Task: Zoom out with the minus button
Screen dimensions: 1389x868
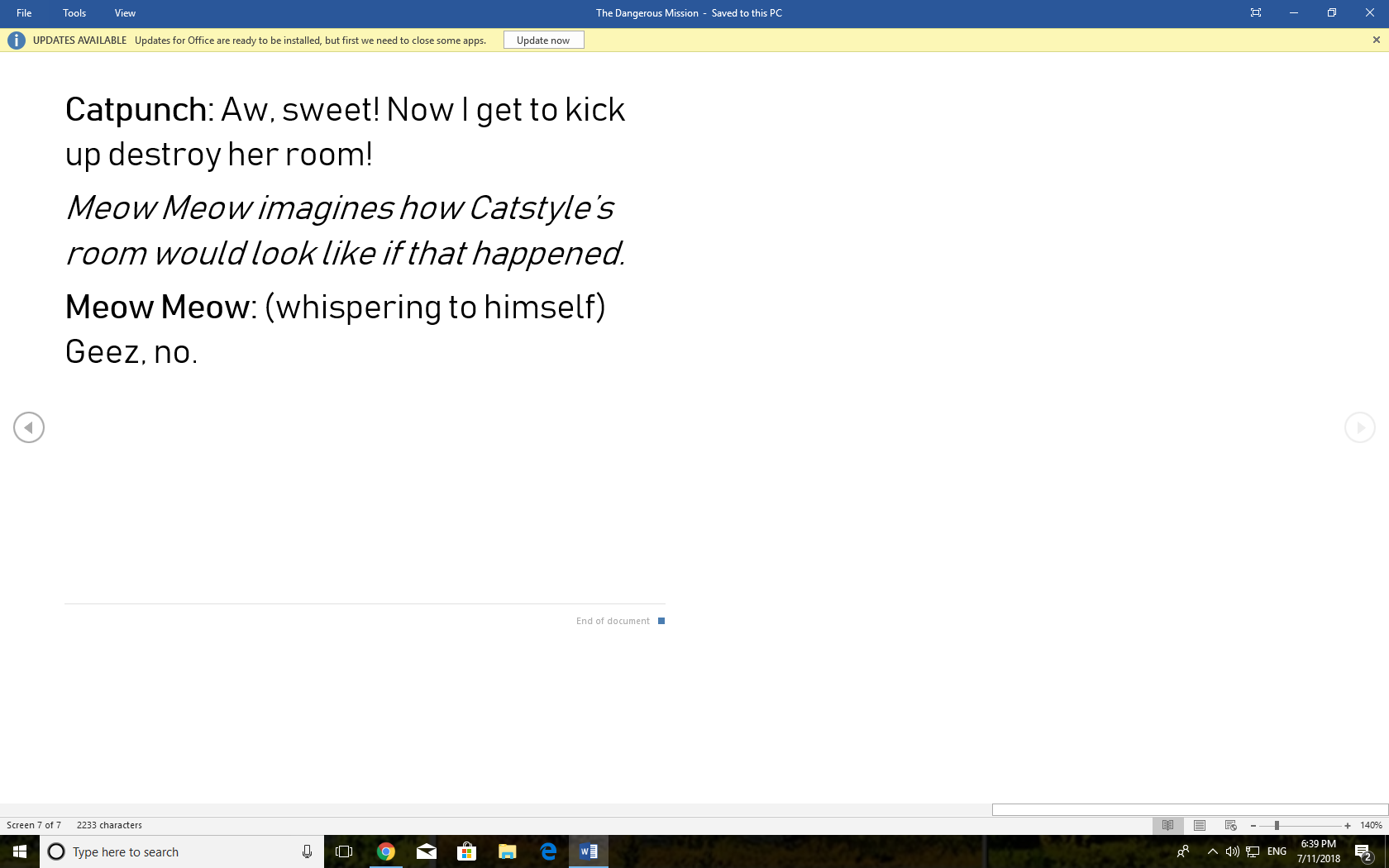Action: (x=1253, y=825)
